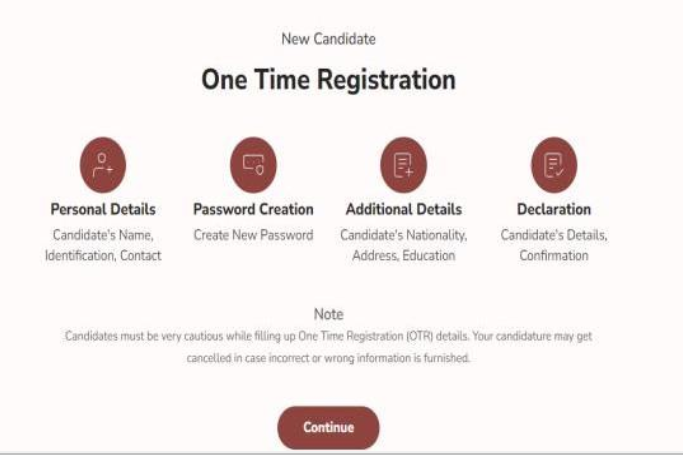
Task: Choose the Additional Details step heading
Action: point(403,209)
